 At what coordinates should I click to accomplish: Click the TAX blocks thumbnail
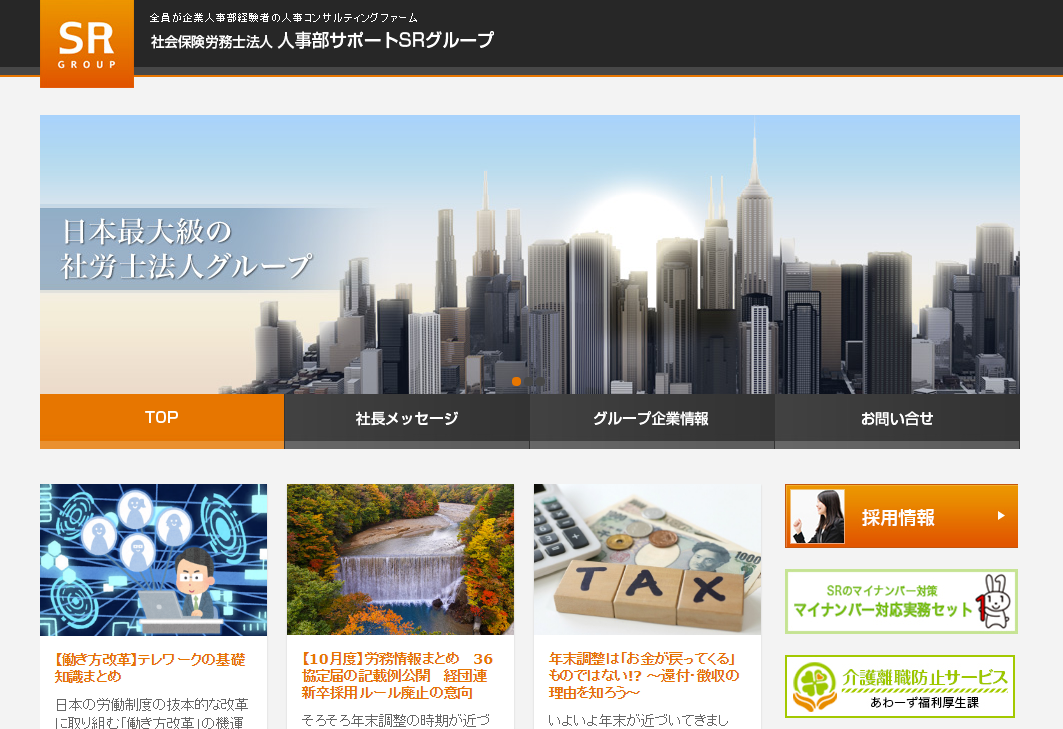pyautogui.click(x=647, y=559)
